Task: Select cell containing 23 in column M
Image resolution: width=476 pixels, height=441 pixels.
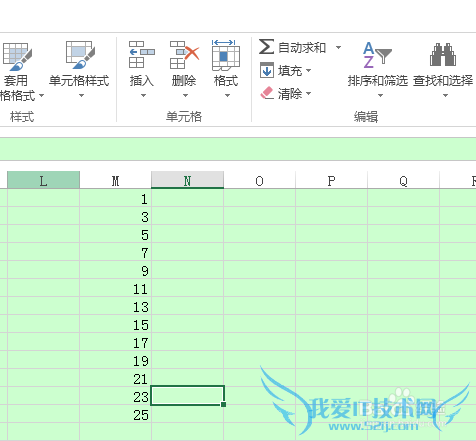Action: [115, 397]
